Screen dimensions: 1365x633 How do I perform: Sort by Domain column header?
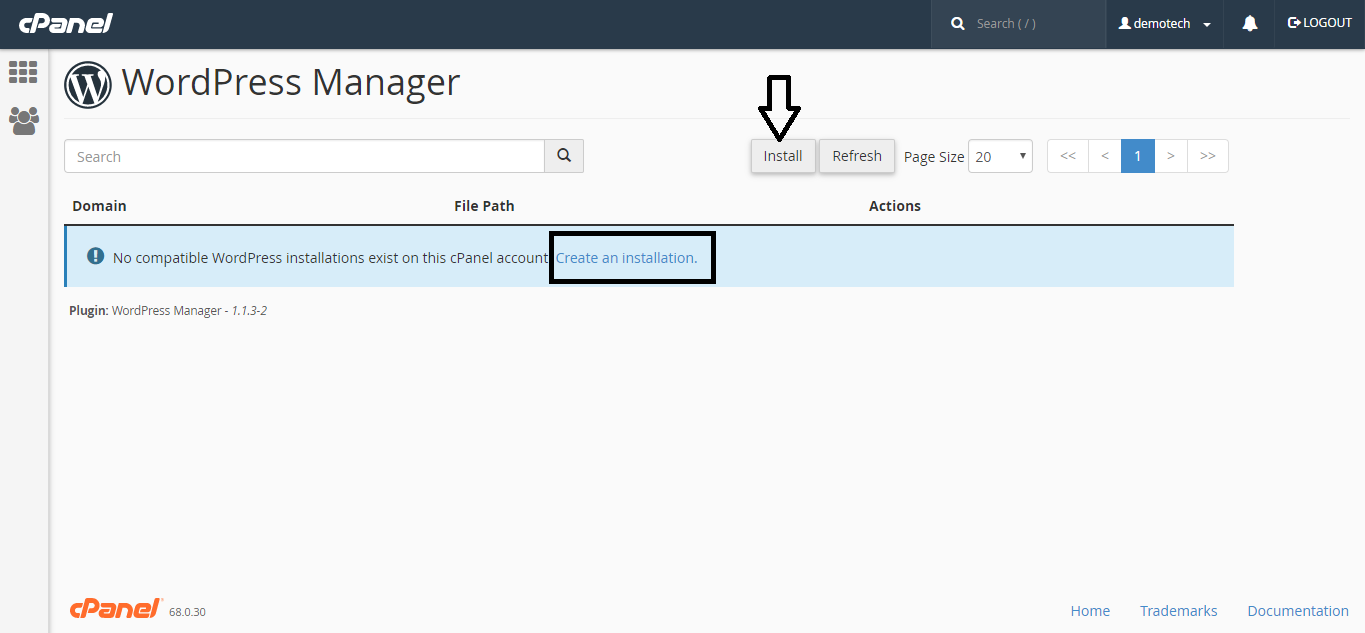point(100,206)
